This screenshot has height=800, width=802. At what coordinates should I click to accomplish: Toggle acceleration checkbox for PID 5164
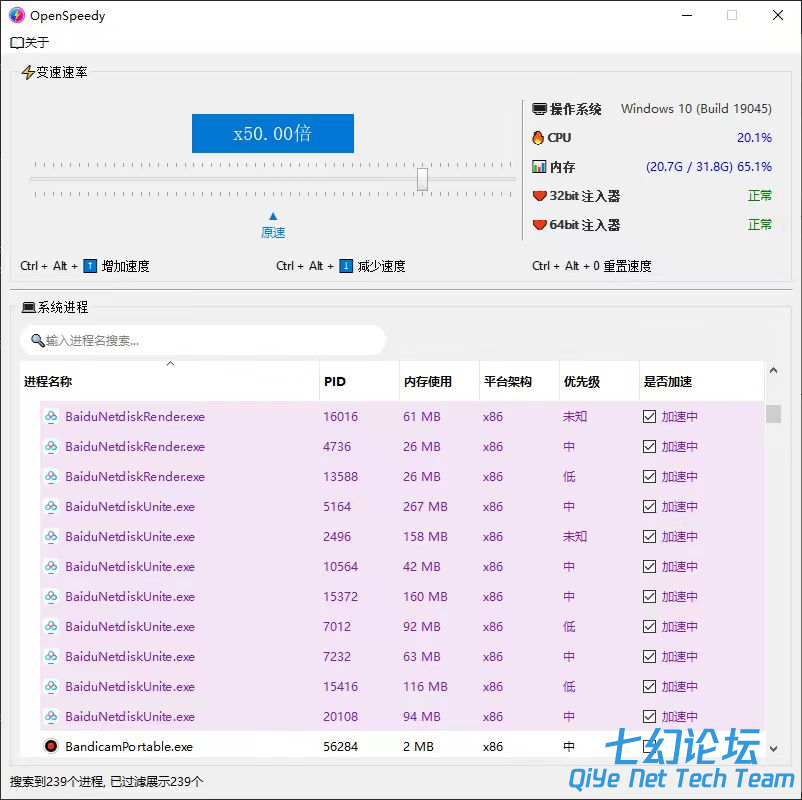pos(649,506)
